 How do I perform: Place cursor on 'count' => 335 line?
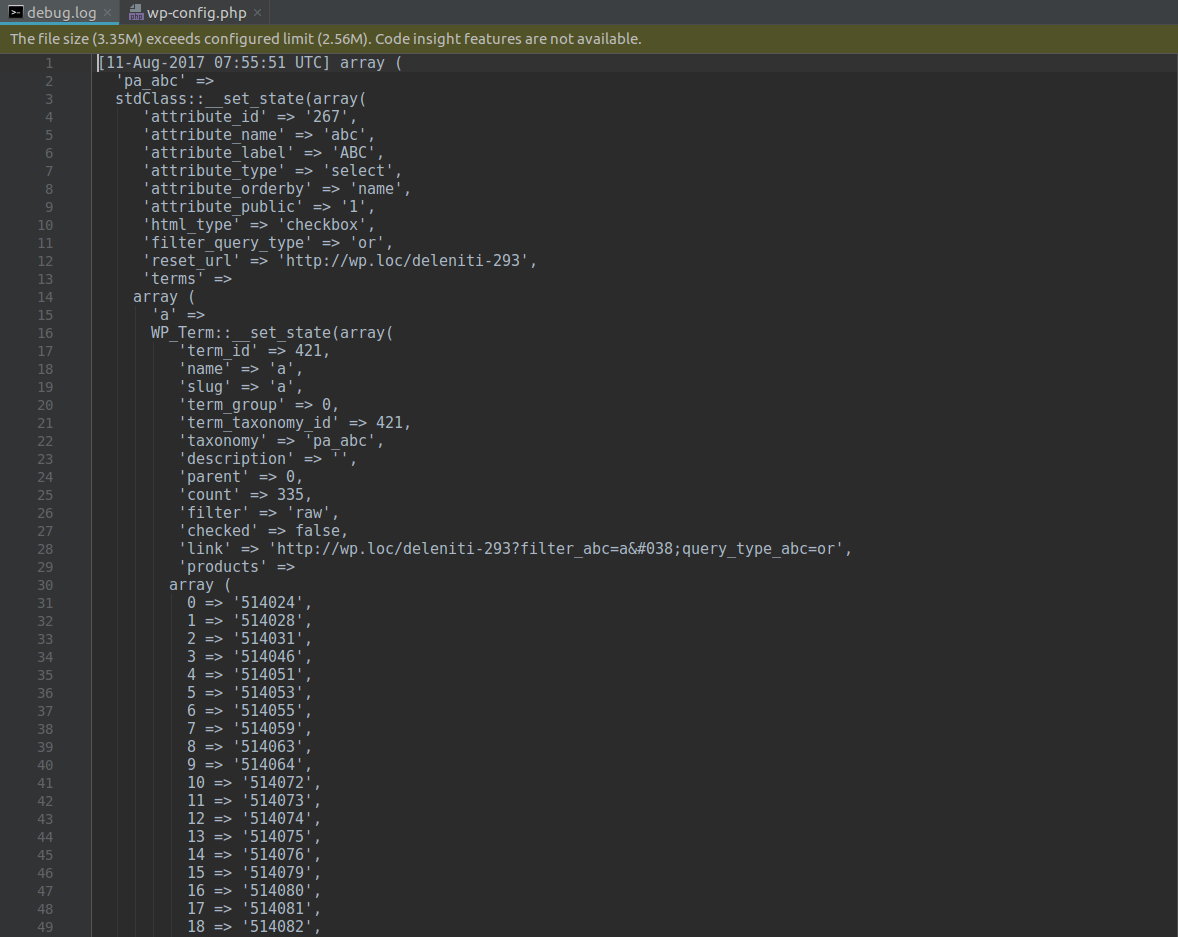(x=245, y=495)
